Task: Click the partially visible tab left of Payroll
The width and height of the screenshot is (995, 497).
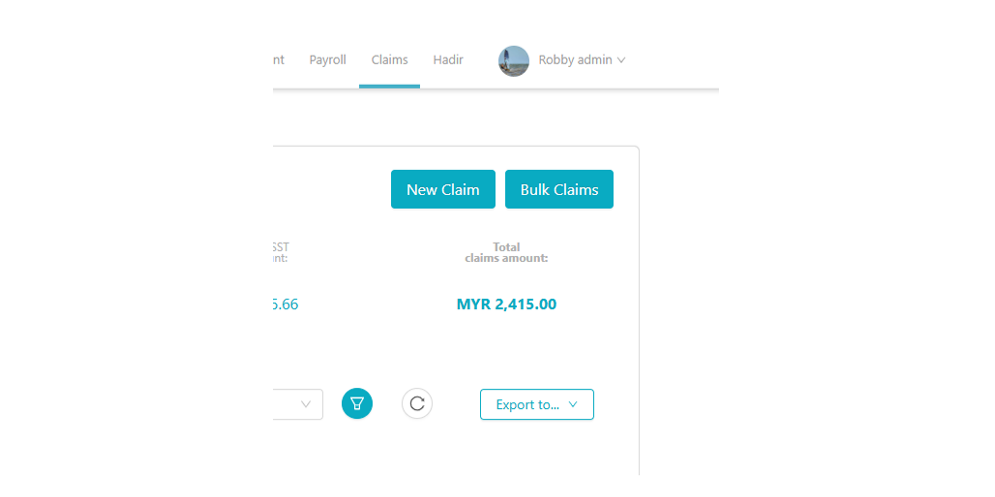Action: (x=278, y=60)
